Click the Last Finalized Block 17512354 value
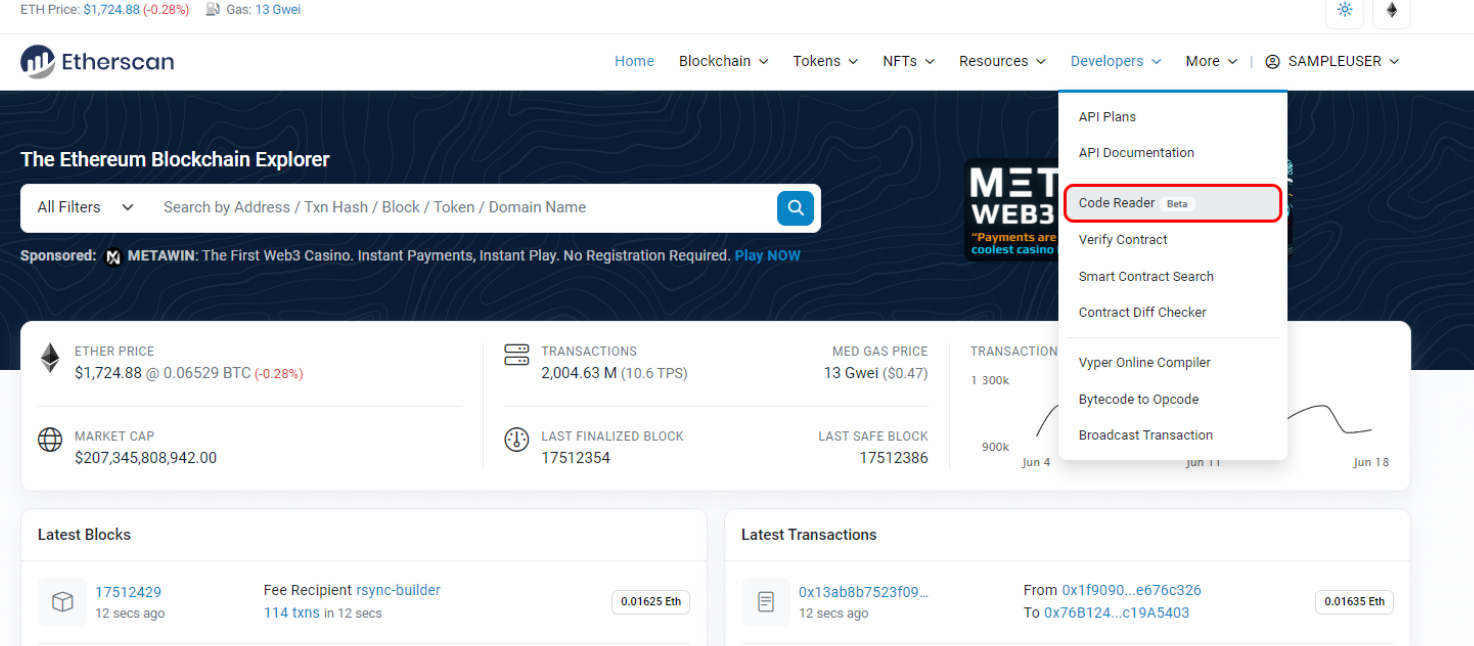 point(576,458)
